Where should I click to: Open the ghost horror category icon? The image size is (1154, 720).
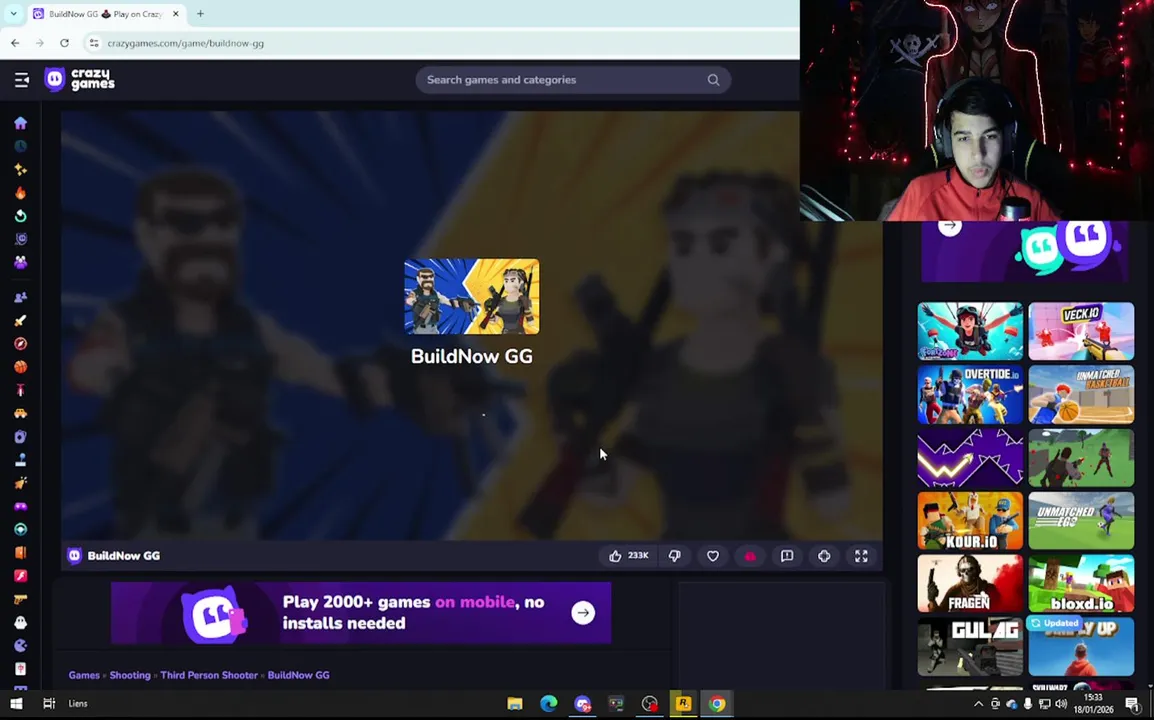pyautogui.click(x=21, y=622)
